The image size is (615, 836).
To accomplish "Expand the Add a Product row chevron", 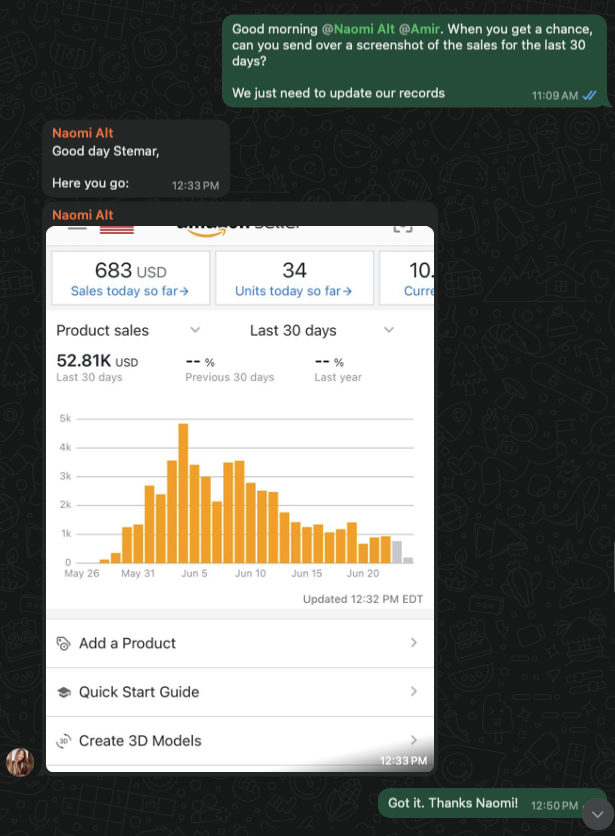I will [414, 643].
